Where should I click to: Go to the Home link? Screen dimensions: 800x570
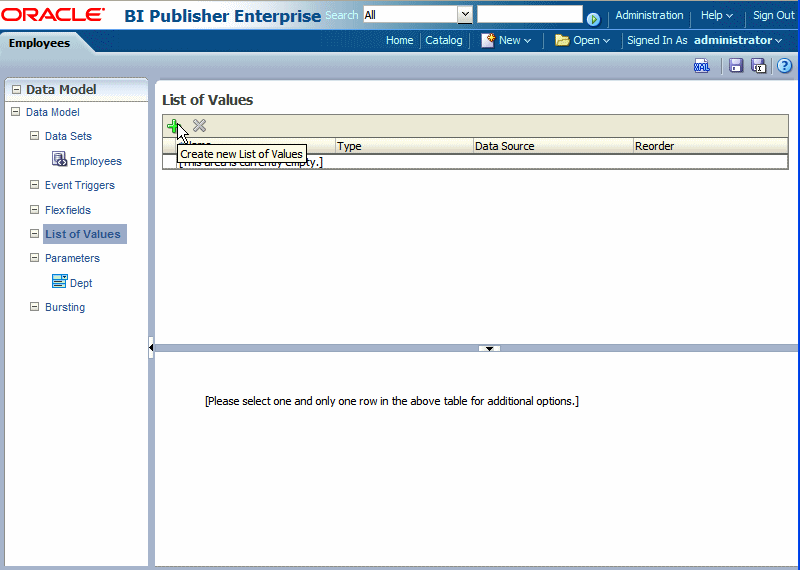(399, 40)
